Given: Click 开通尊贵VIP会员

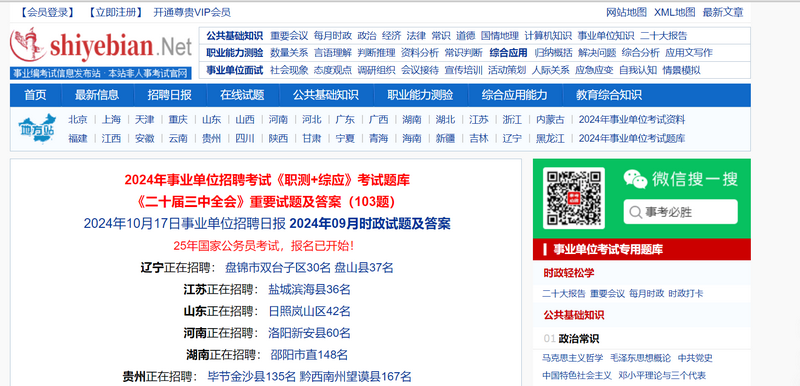Looking at the screenshot, I should [x=192, y=12].
